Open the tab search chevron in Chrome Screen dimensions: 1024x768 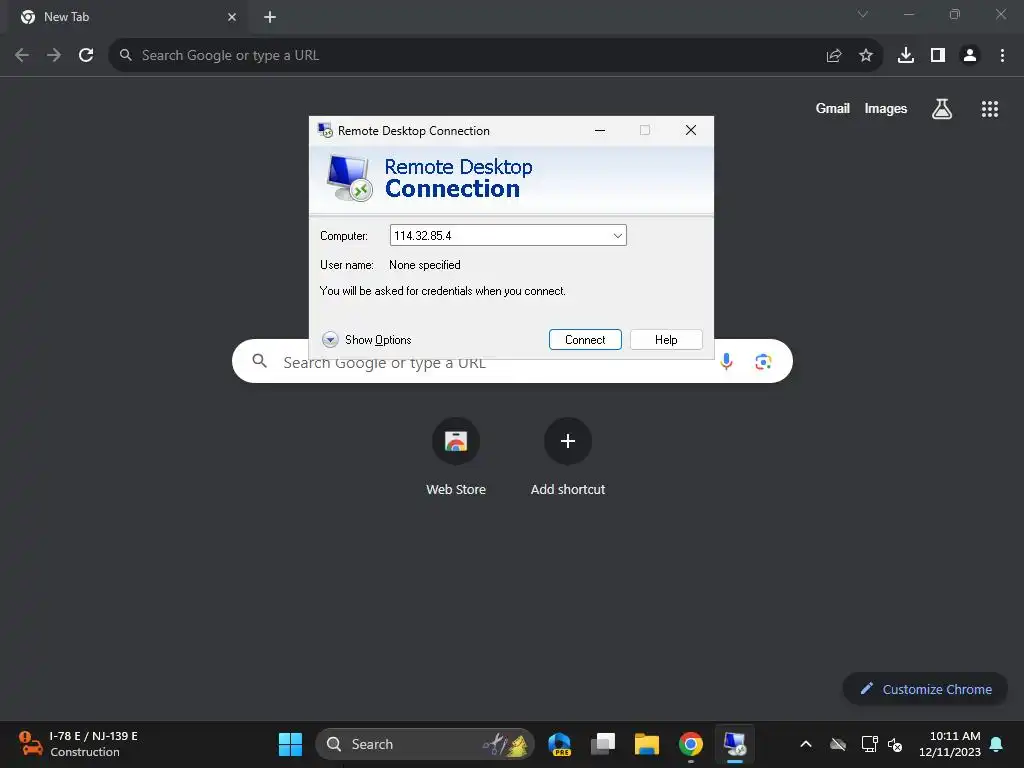pyautogui.click(x=863, y=14)
